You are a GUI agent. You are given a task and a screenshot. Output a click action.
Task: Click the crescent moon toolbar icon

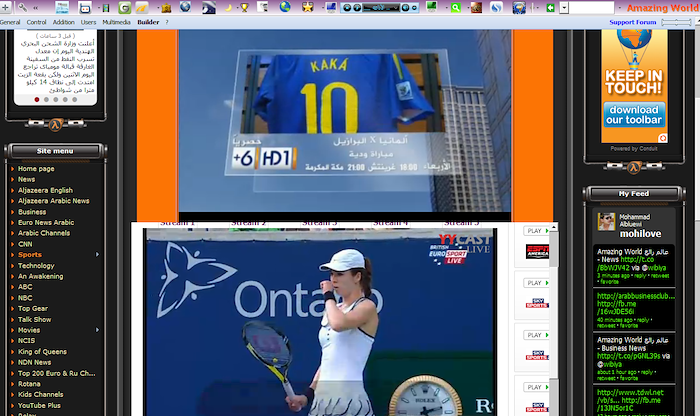[x=228, y=8]
